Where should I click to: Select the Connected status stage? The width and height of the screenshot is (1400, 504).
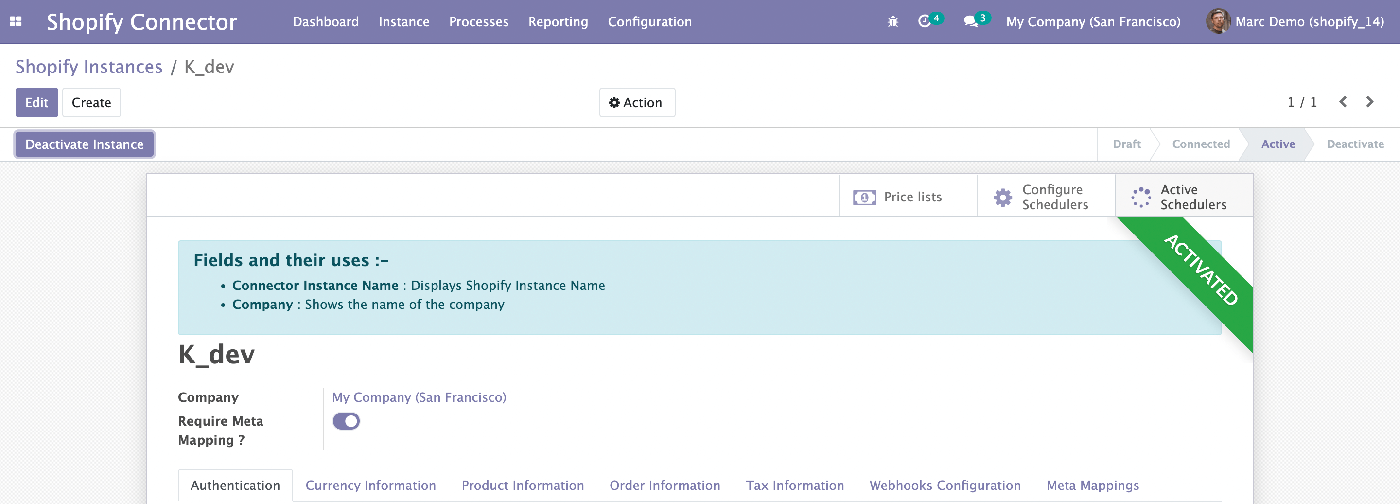point(1201,144)
